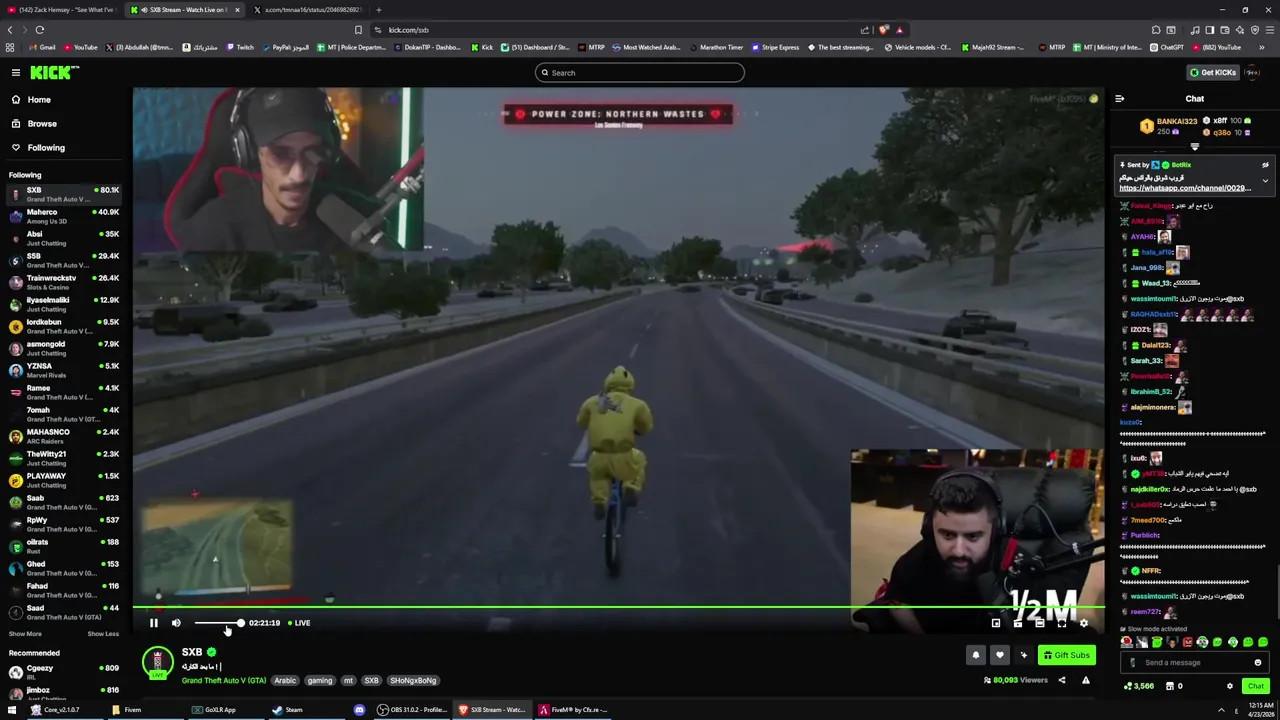Enable picture-in-picture mini player

(x=996, y=623)
